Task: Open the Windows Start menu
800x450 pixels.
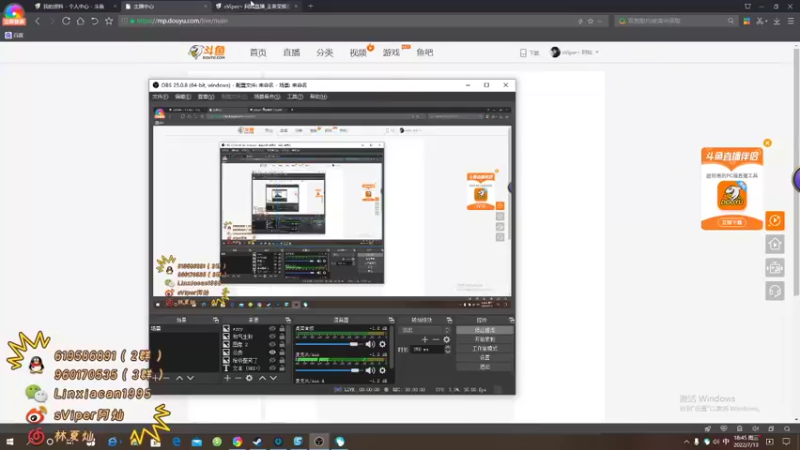Action: click(10, 441)
